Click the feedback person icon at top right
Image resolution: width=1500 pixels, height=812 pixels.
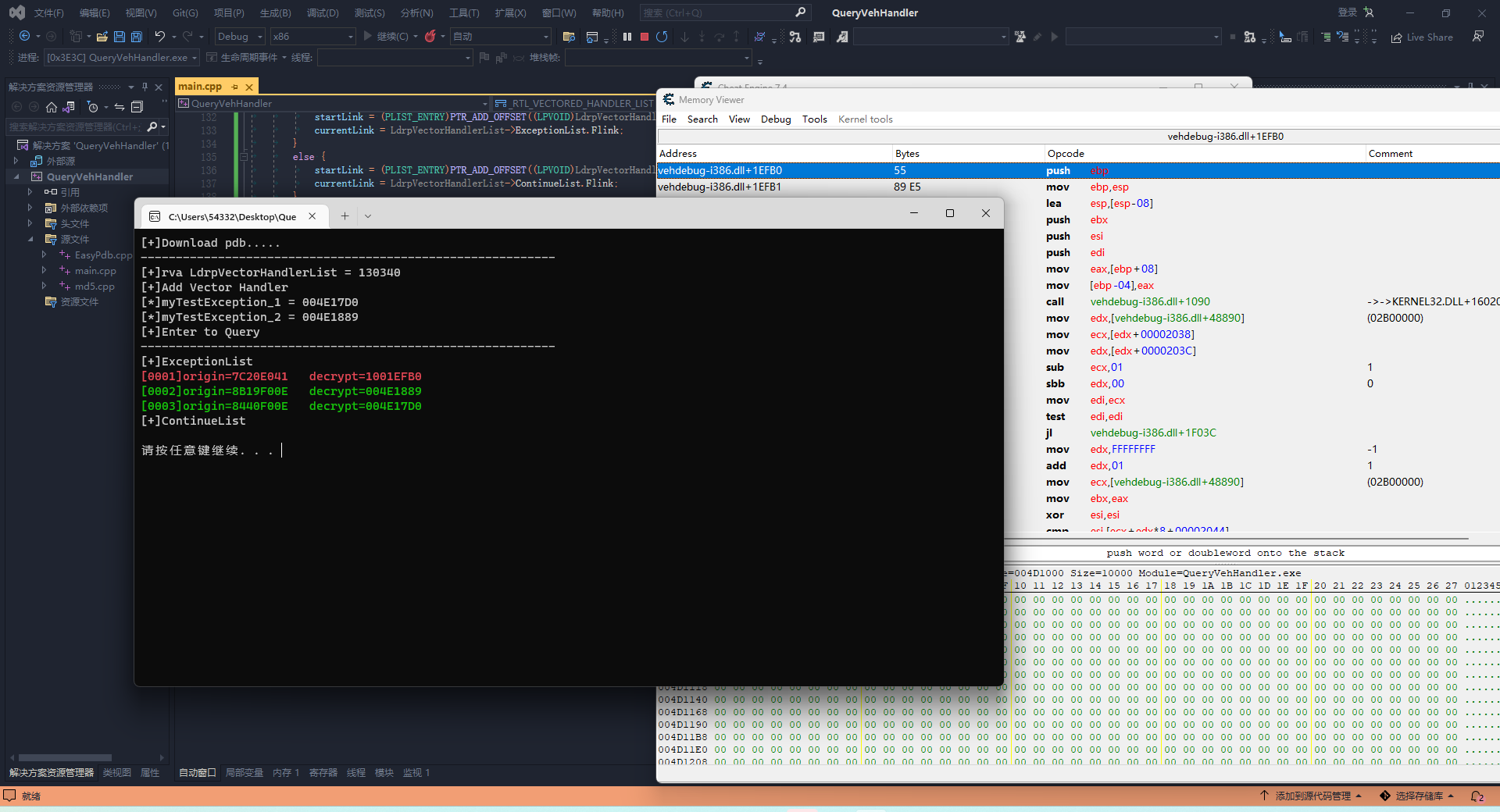click(1478, 37)
